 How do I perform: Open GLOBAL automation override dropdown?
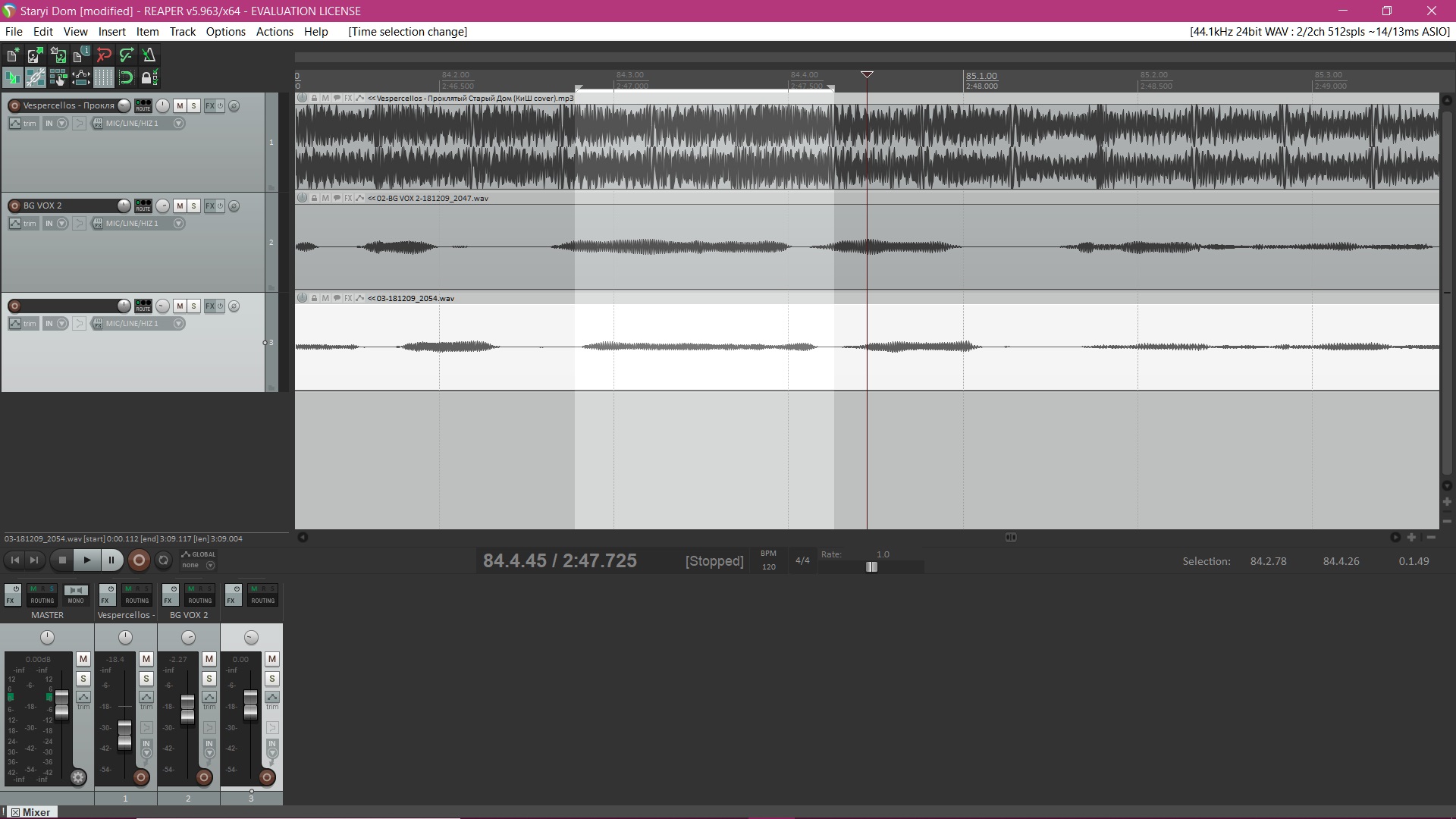(198, 560)
